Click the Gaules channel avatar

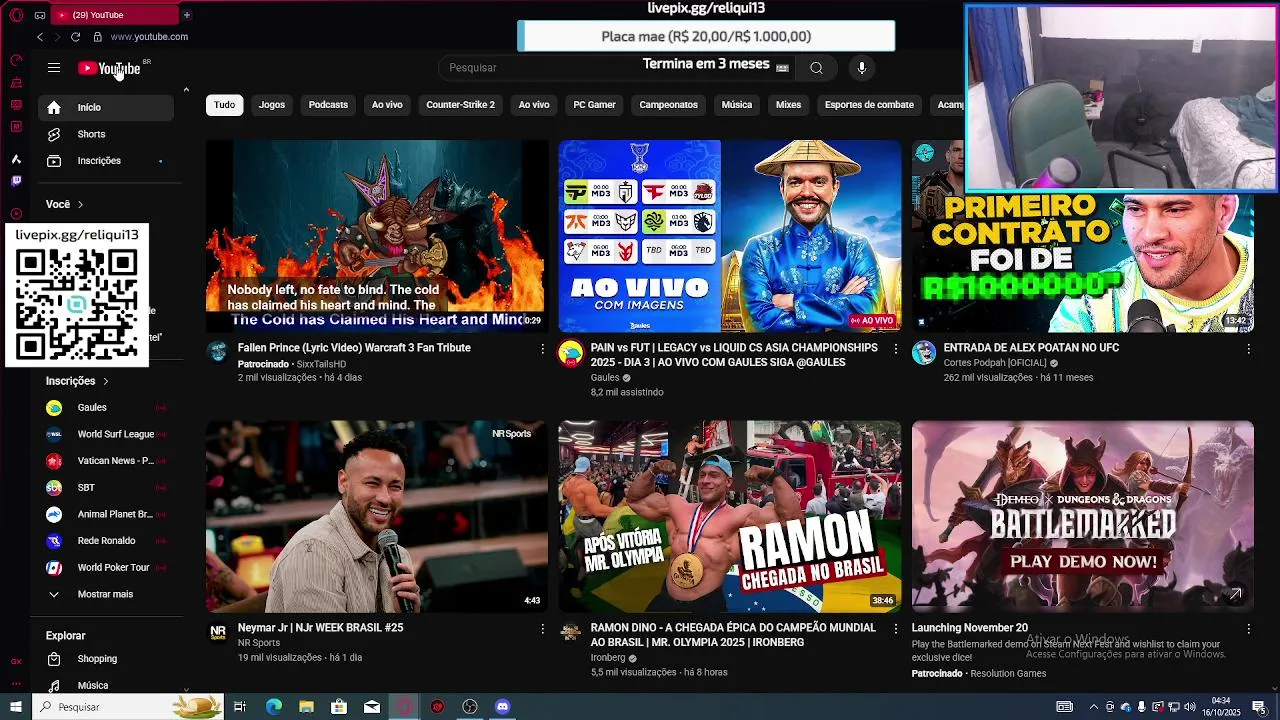pyautogui.click(x=571, y=353)
